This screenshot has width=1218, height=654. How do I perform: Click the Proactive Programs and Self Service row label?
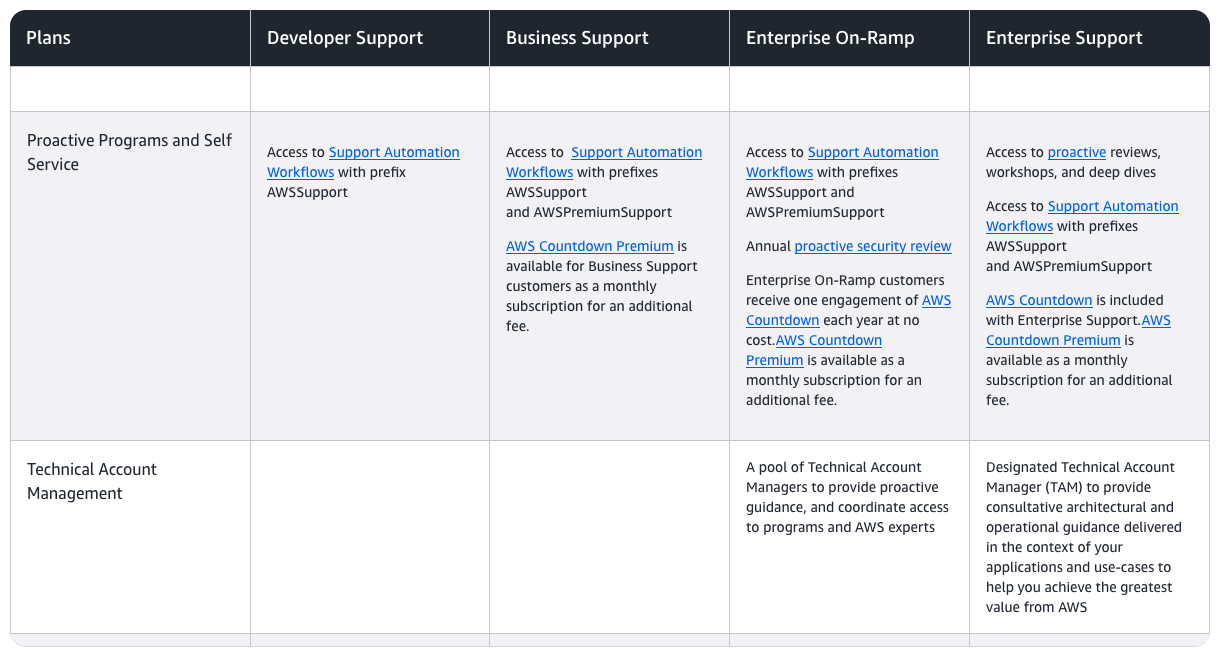(x=129, y=153)
